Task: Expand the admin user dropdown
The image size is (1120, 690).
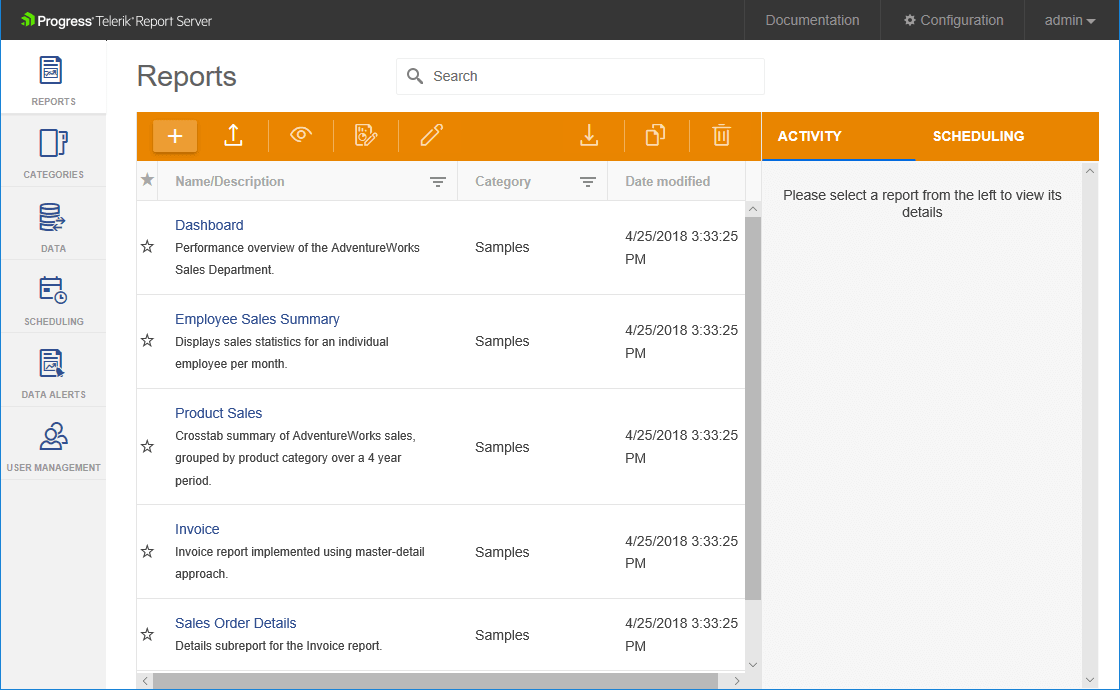Action: (x=1070, y=20)
